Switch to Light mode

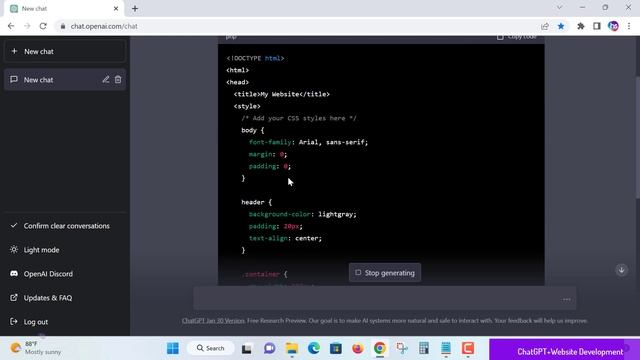pos(65,250)
